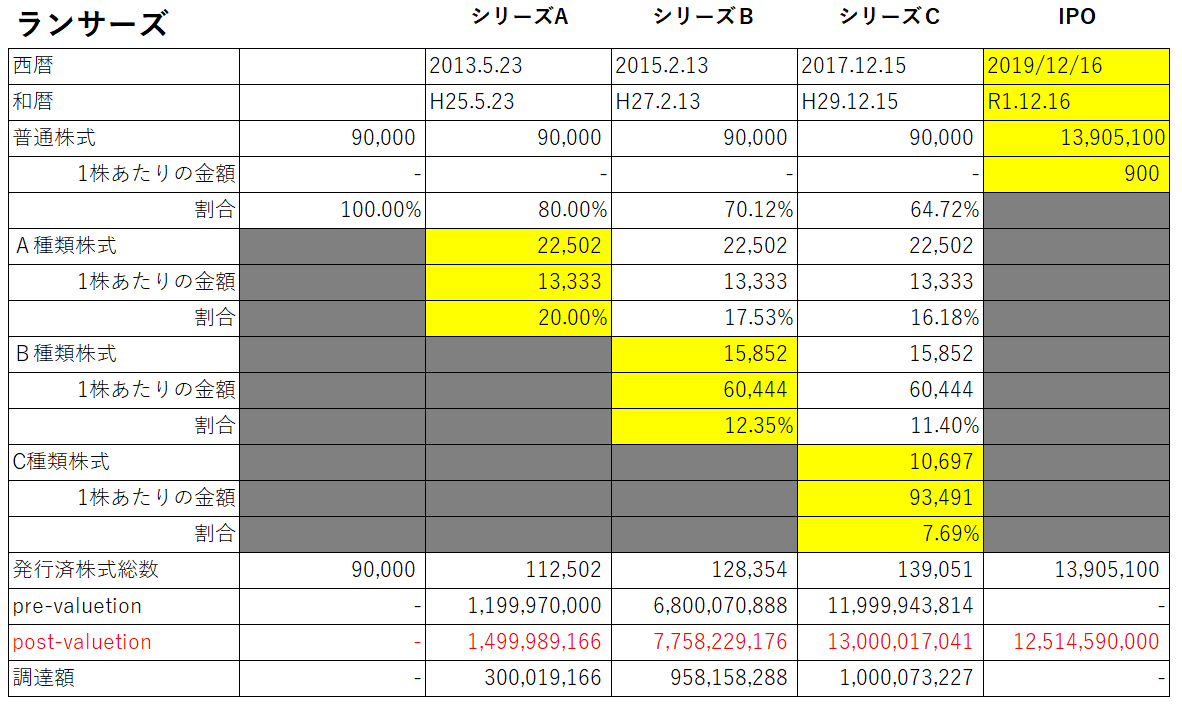
Task: Click the yellow 20.00% cell
Action: point(519,318)
